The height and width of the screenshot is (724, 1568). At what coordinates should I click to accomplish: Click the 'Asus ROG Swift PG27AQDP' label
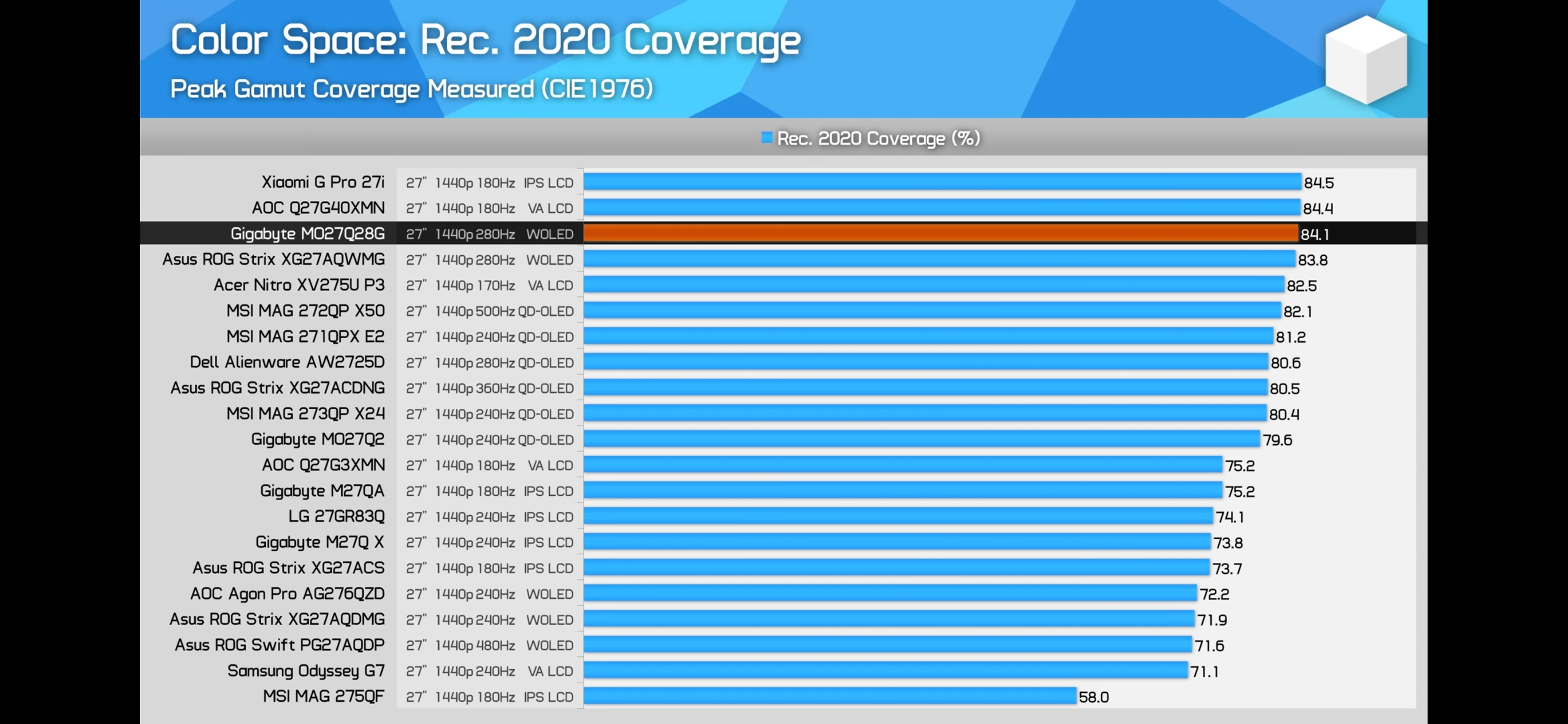tap(280, 645)
